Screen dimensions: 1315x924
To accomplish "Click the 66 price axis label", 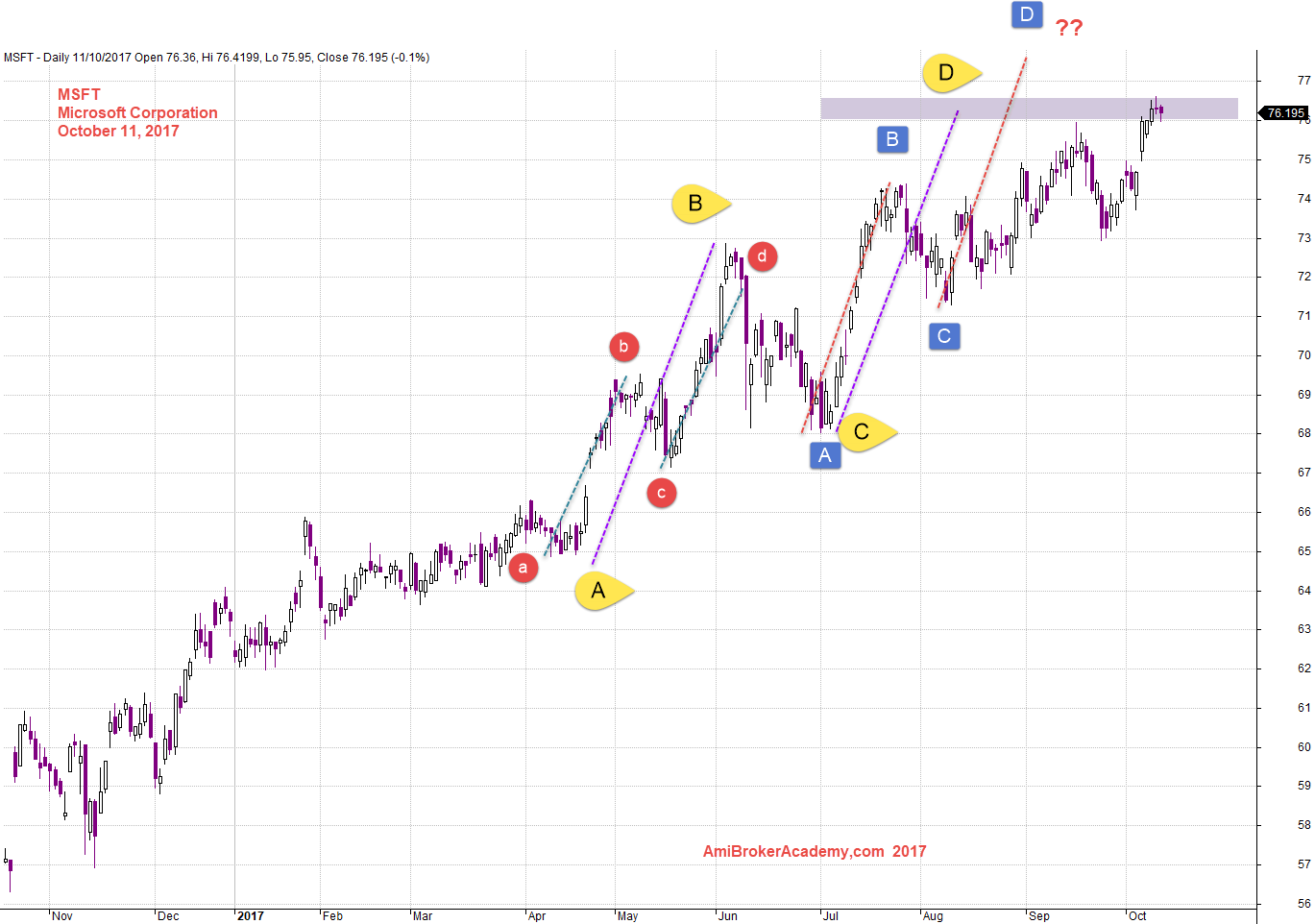I will click(x=1303, y=512).
